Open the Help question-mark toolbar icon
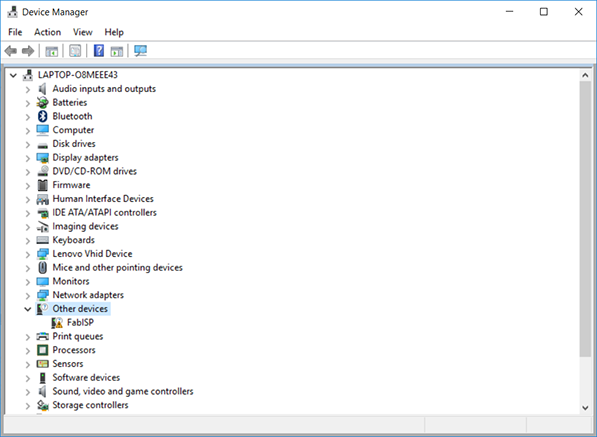 tap(99, 51)
